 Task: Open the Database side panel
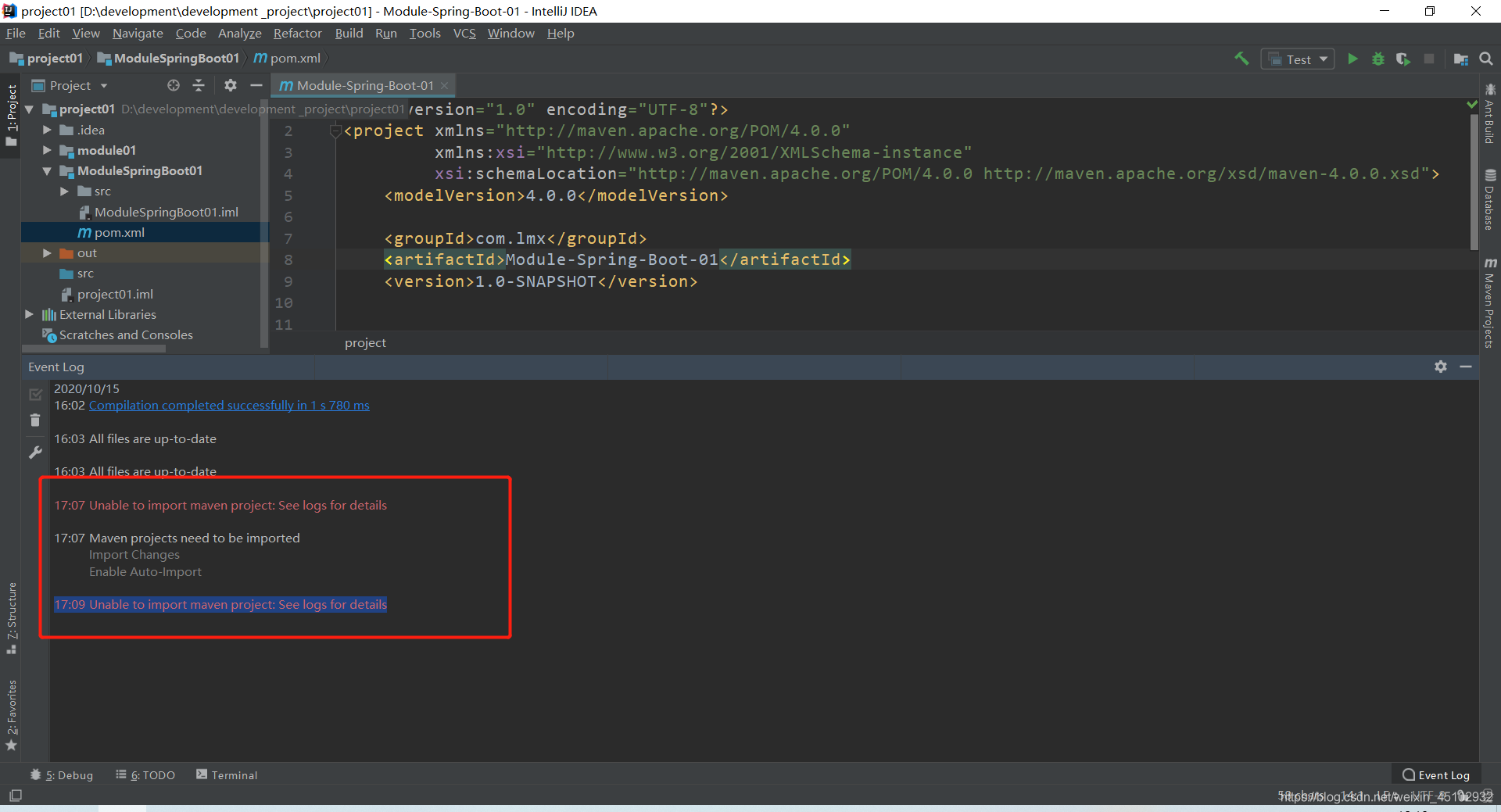click(x=1490, y=200)
